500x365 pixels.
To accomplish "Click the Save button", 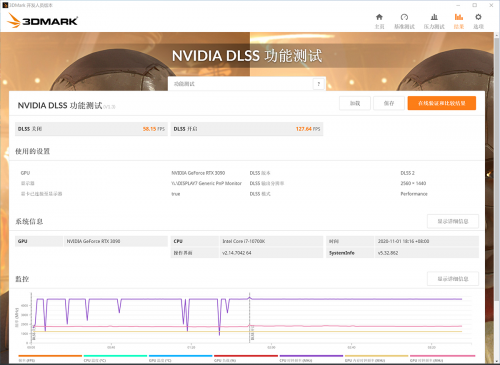I will 389,103.
